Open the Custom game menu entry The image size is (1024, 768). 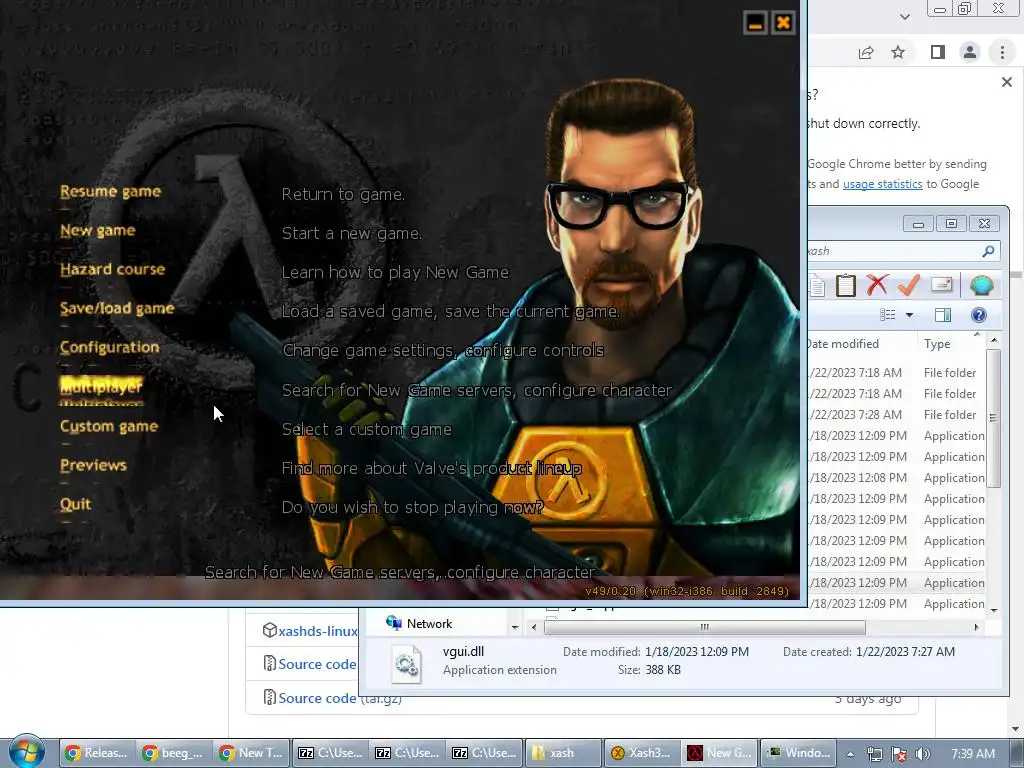click(x=109, y=426)
